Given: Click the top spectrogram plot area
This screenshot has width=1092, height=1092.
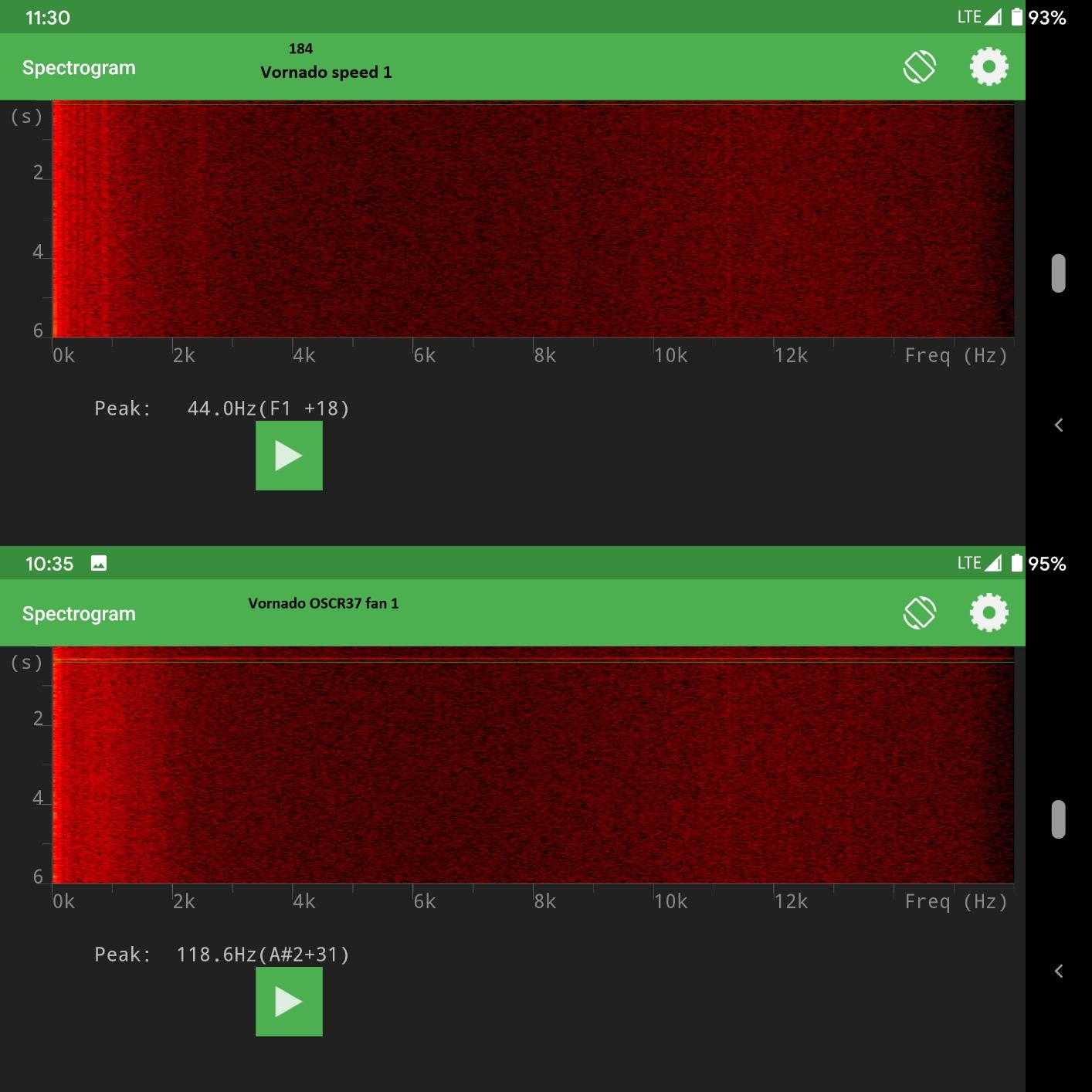Looking at the screenshot, I should coord(533,219).
